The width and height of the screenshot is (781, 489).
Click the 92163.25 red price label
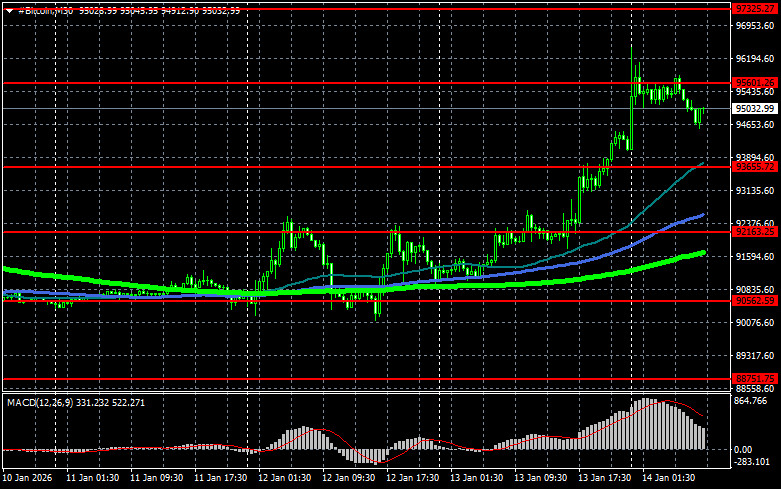click(755, 232)
